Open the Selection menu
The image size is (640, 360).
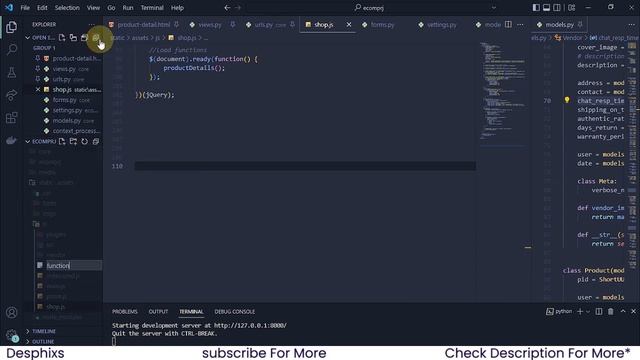click(67, 8)
